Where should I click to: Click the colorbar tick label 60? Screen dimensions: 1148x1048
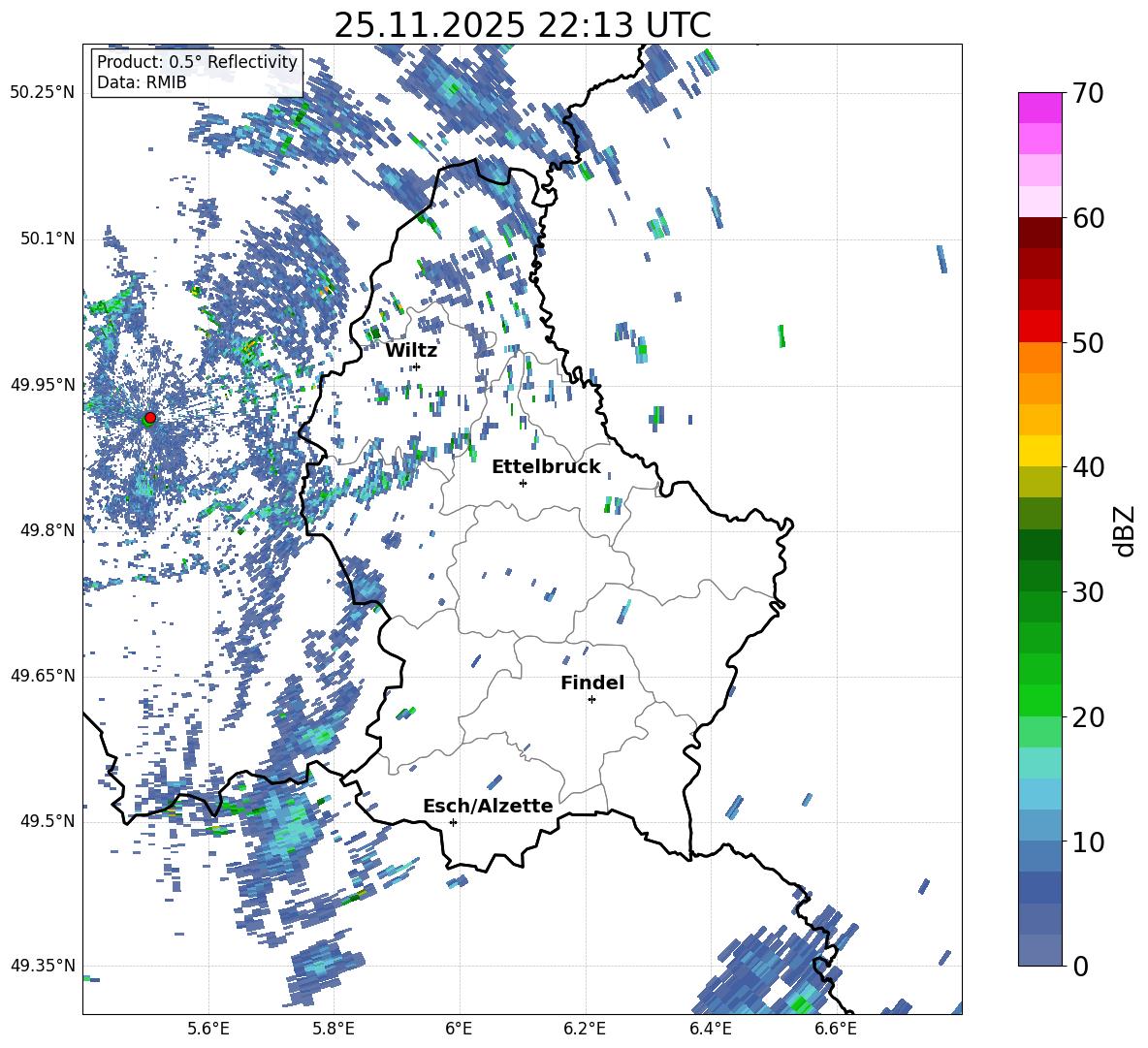point(1088,218)
